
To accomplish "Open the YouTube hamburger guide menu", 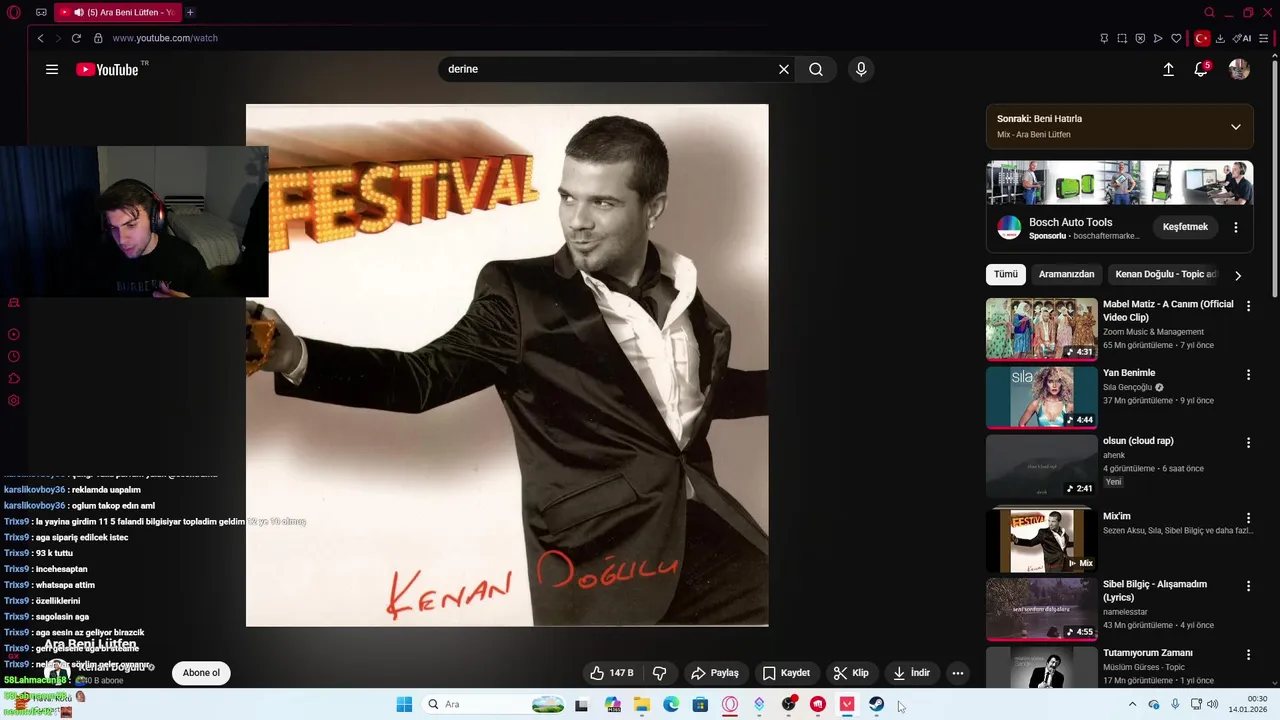I will click(52, 69).
